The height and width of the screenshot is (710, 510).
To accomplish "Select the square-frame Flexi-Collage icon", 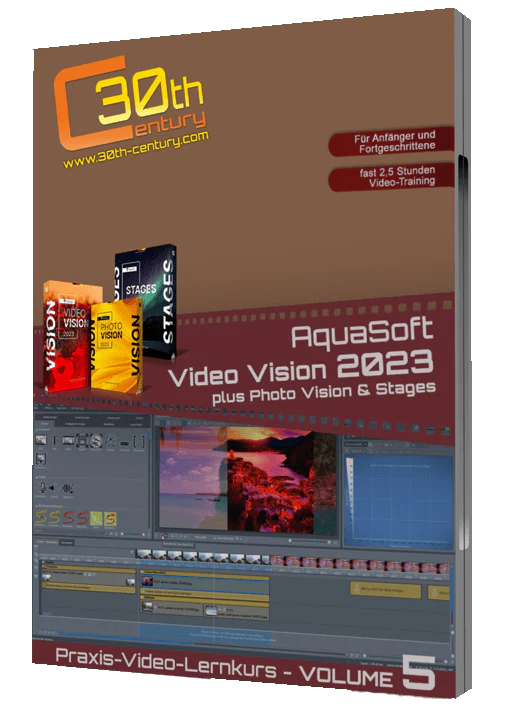I will coord(82,441).
